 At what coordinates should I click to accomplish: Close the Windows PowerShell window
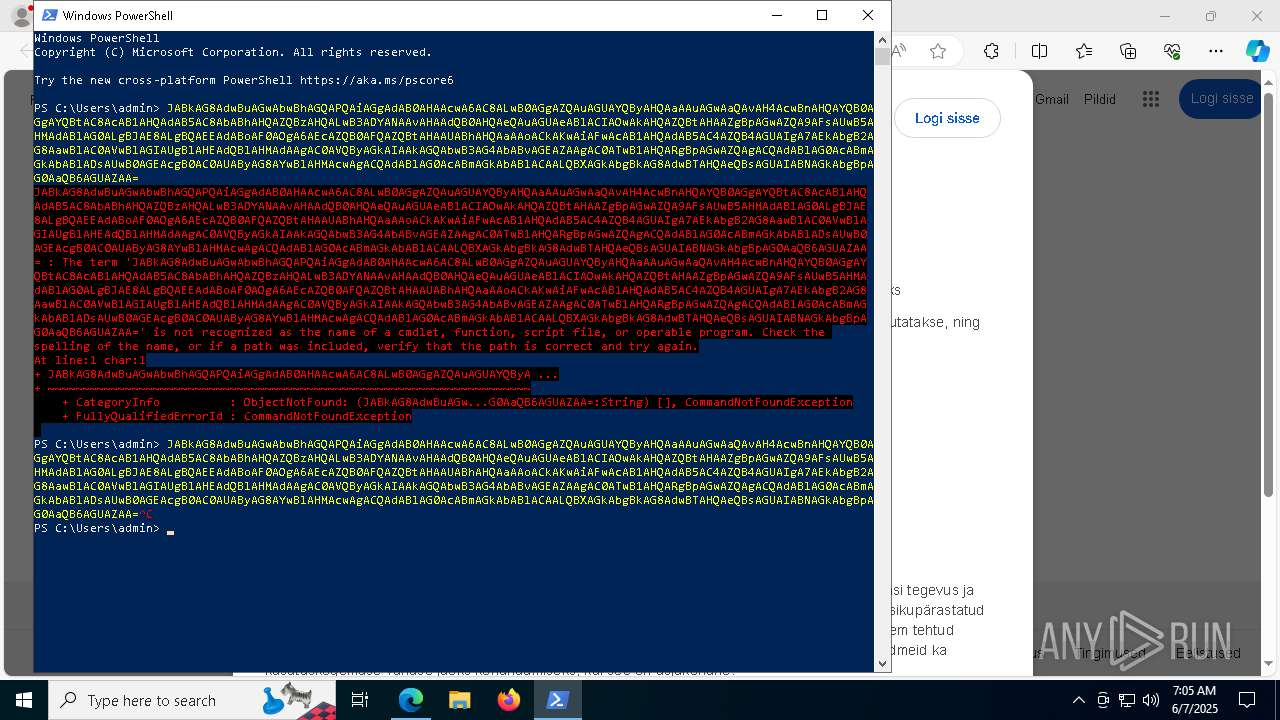click(868, 15)
